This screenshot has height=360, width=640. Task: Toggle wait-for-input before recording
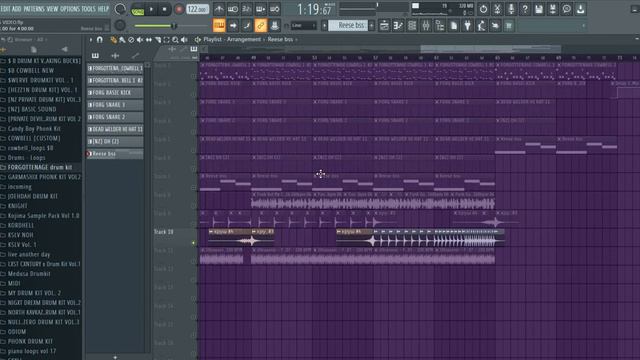(x=233, y=9)
